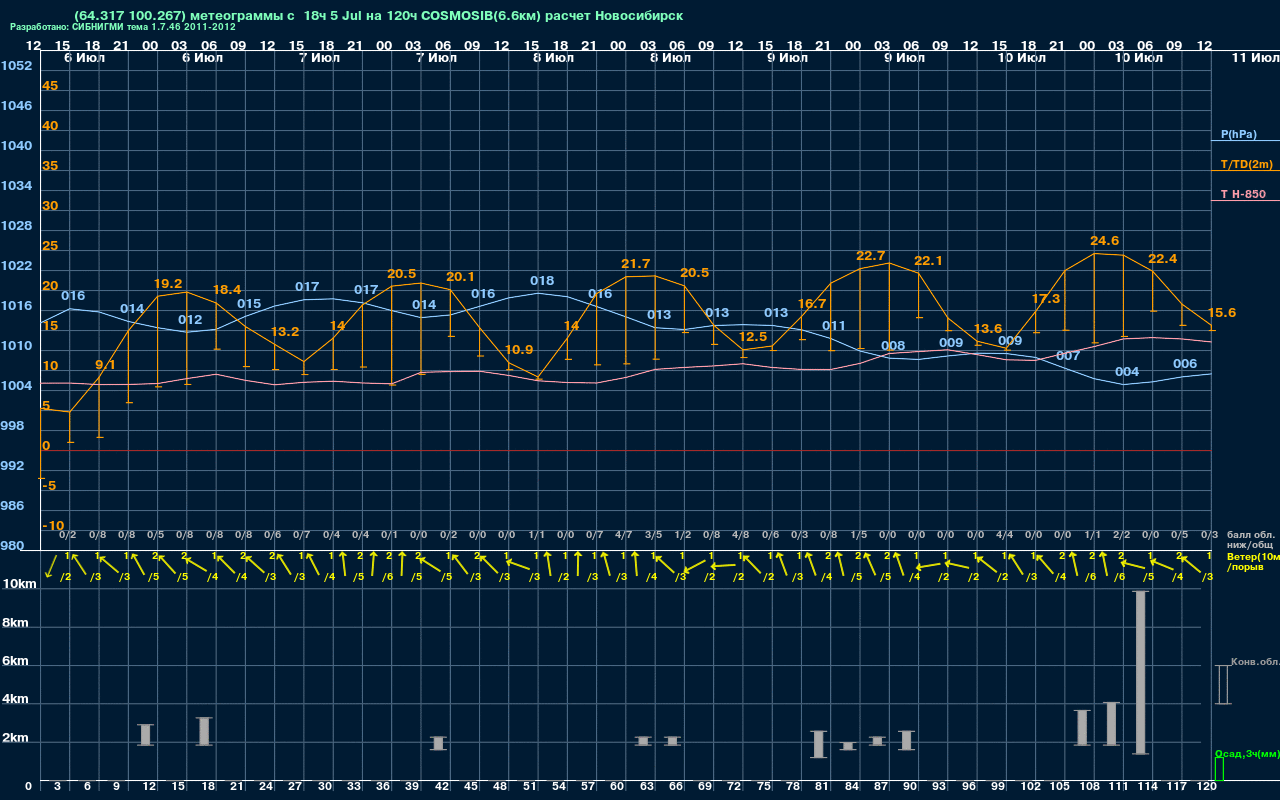
Task: Click the pressure label 011
Action: click(834, 325)
